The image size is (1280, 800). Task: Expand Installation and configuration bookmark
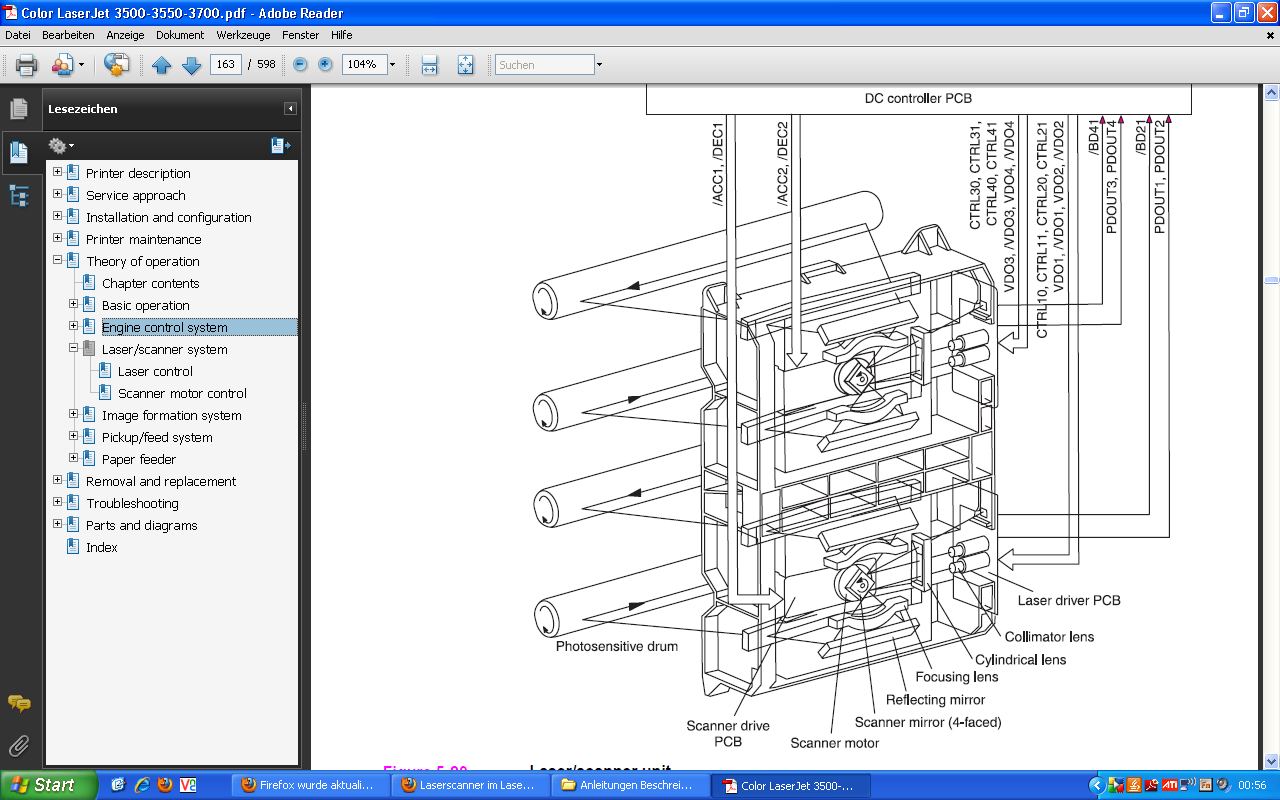(x=57, y=216)
